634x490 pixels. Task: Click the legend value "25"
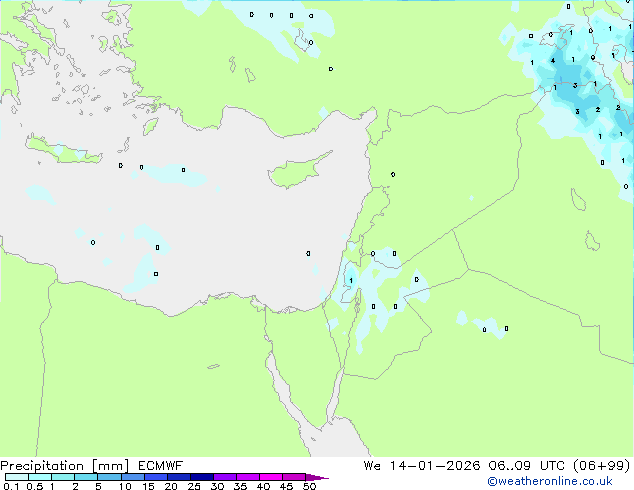(x=194, y=486)
